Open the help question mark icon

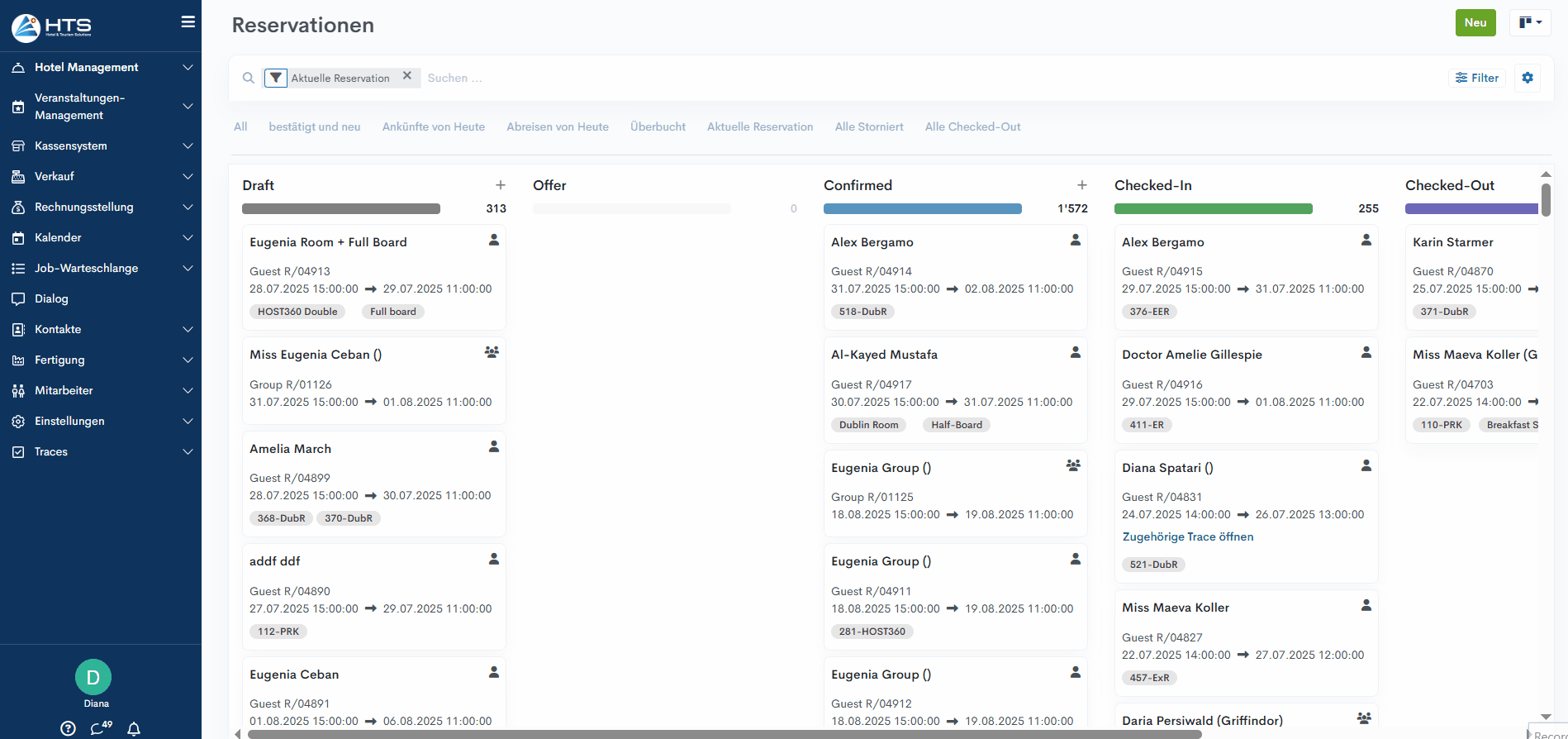(x=69, y=728)
